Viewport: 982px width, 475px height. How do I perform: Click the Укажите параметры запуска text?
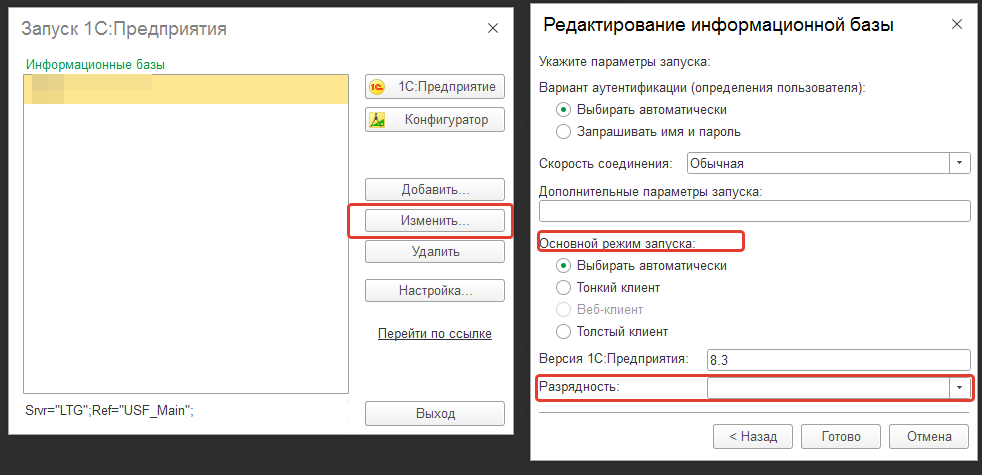[x=626, y=62]
